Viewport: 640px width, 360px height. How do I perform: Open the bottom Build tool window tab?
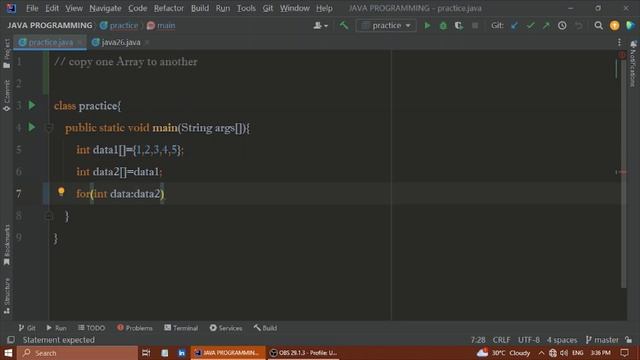point(265,328)
